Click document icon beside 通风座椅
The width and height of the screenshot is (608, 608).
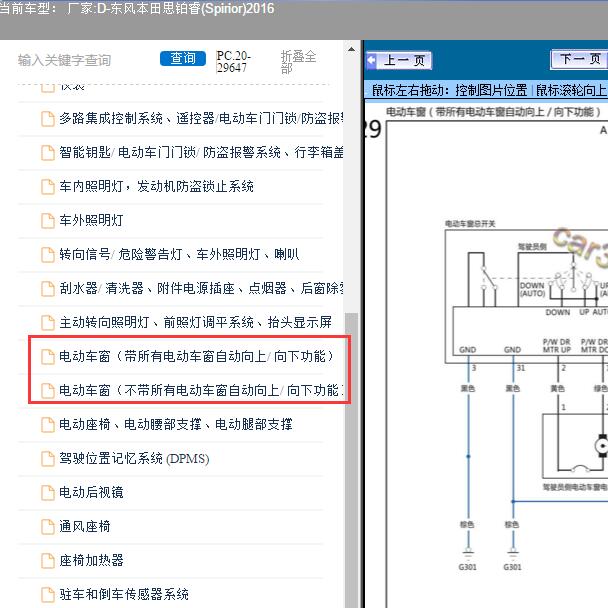coord(48,527)
